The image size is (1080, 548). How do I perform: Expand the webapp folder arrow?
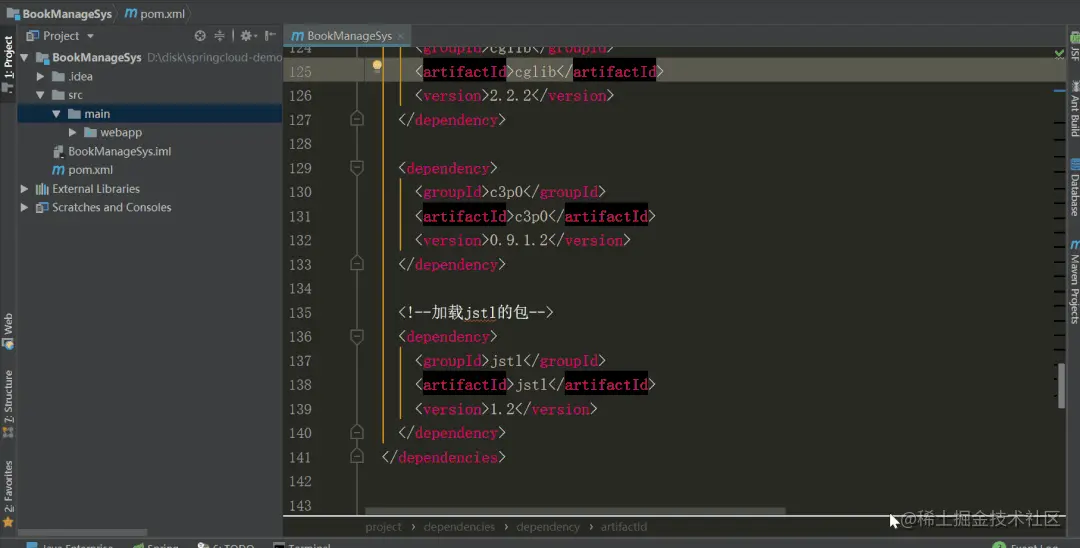point(72,132)
